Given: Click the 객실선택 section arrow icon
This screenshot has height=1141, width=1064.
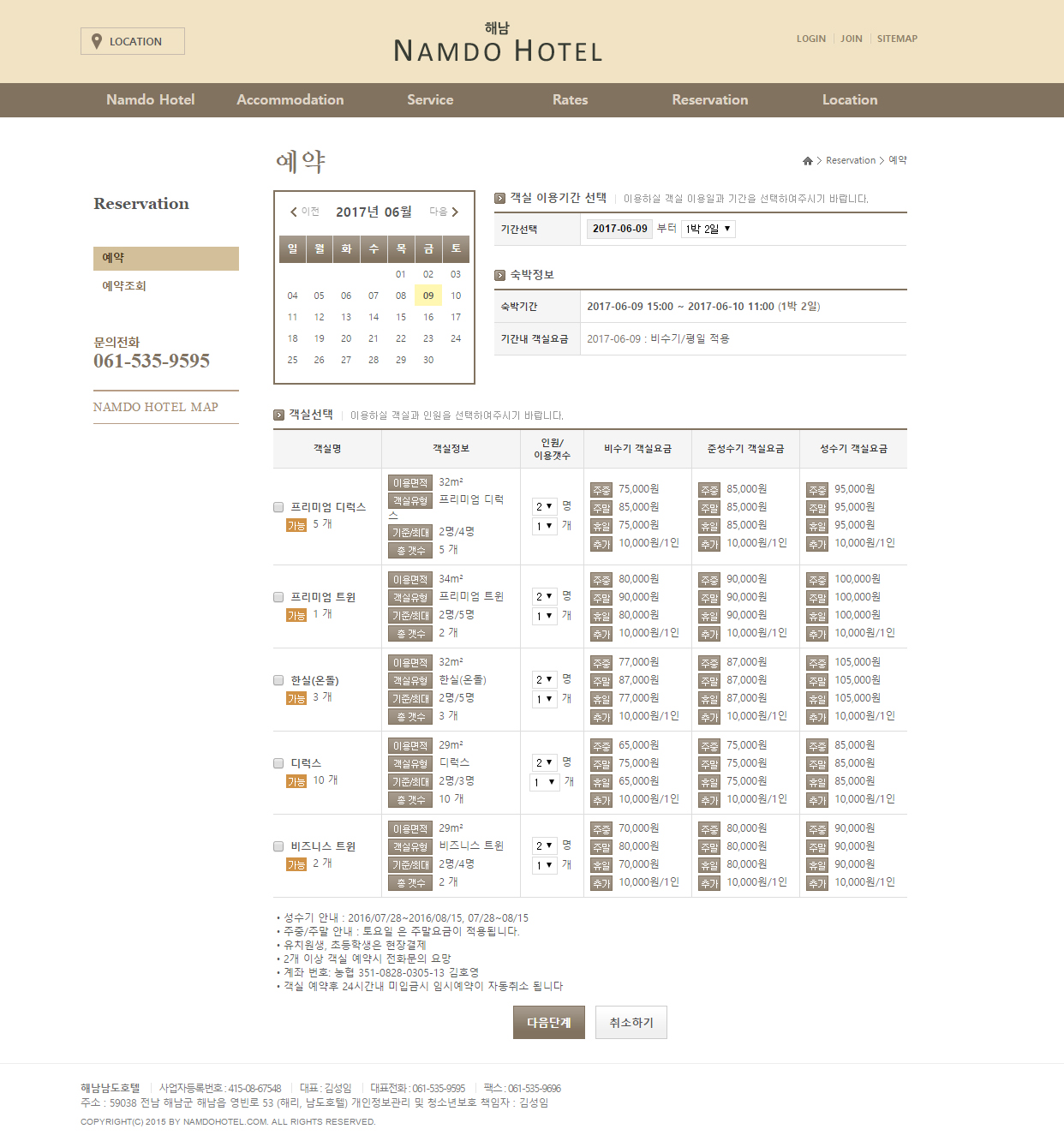Looking at the screenshot, I should click(278, 415).
